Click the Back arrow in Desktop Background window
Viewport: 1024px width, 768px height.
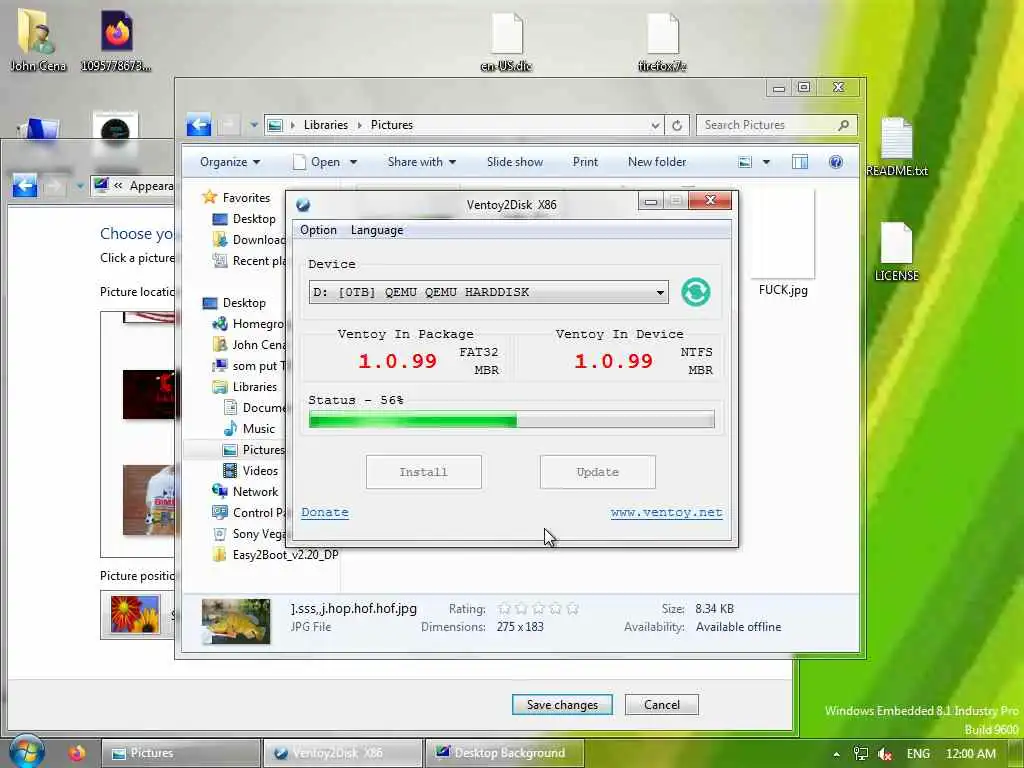coord(25,185)
